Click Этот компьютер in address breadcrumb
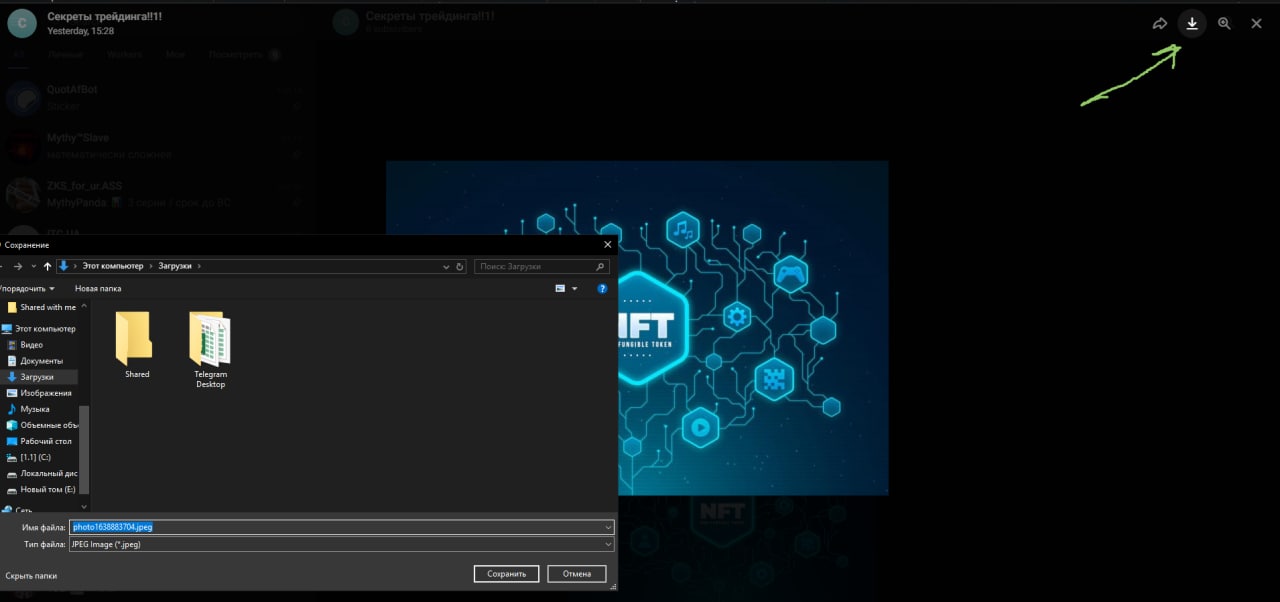 click(113, 266)
